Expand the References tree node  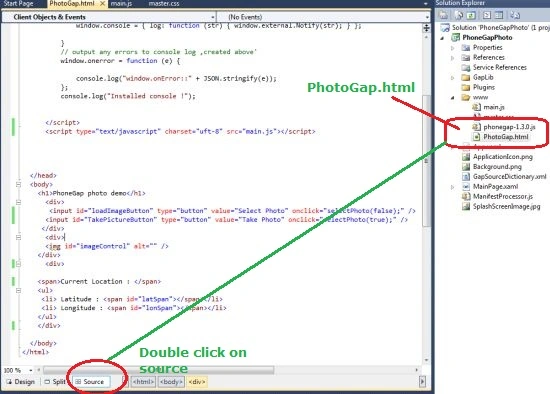[x=452, y=58]
